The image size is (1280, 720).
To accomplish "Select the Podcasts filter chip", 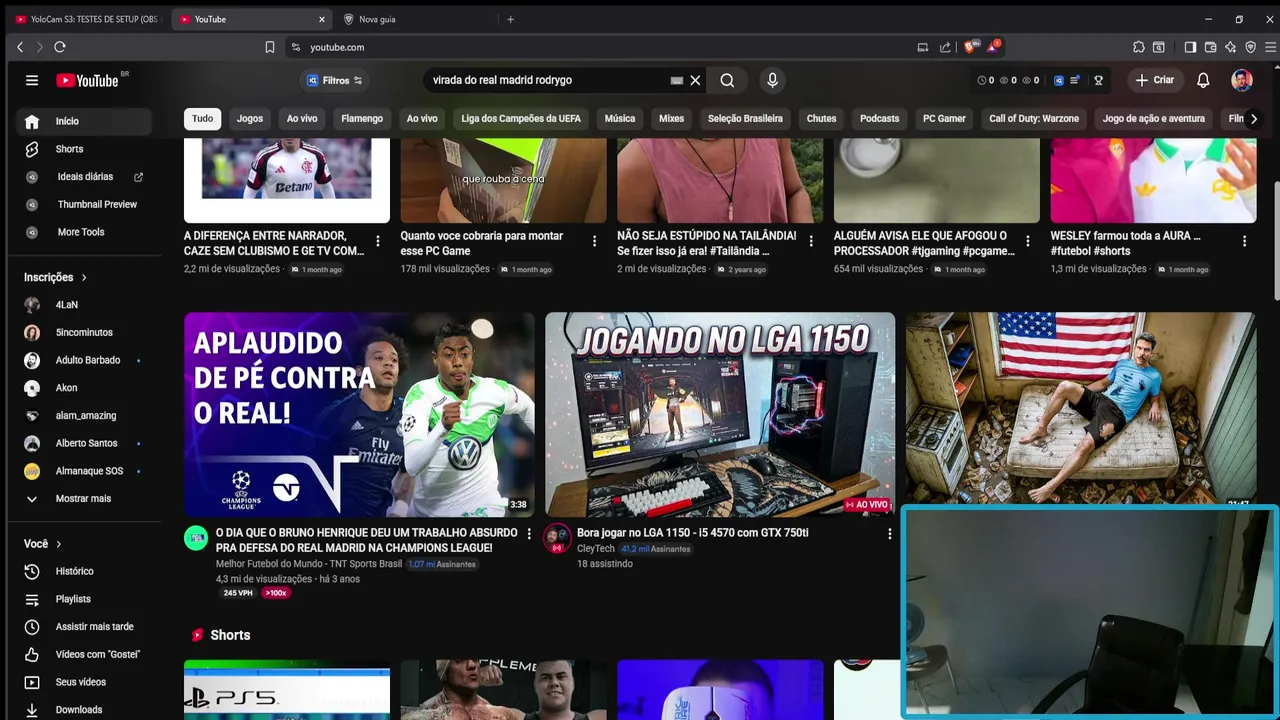I will click(880, 118).
